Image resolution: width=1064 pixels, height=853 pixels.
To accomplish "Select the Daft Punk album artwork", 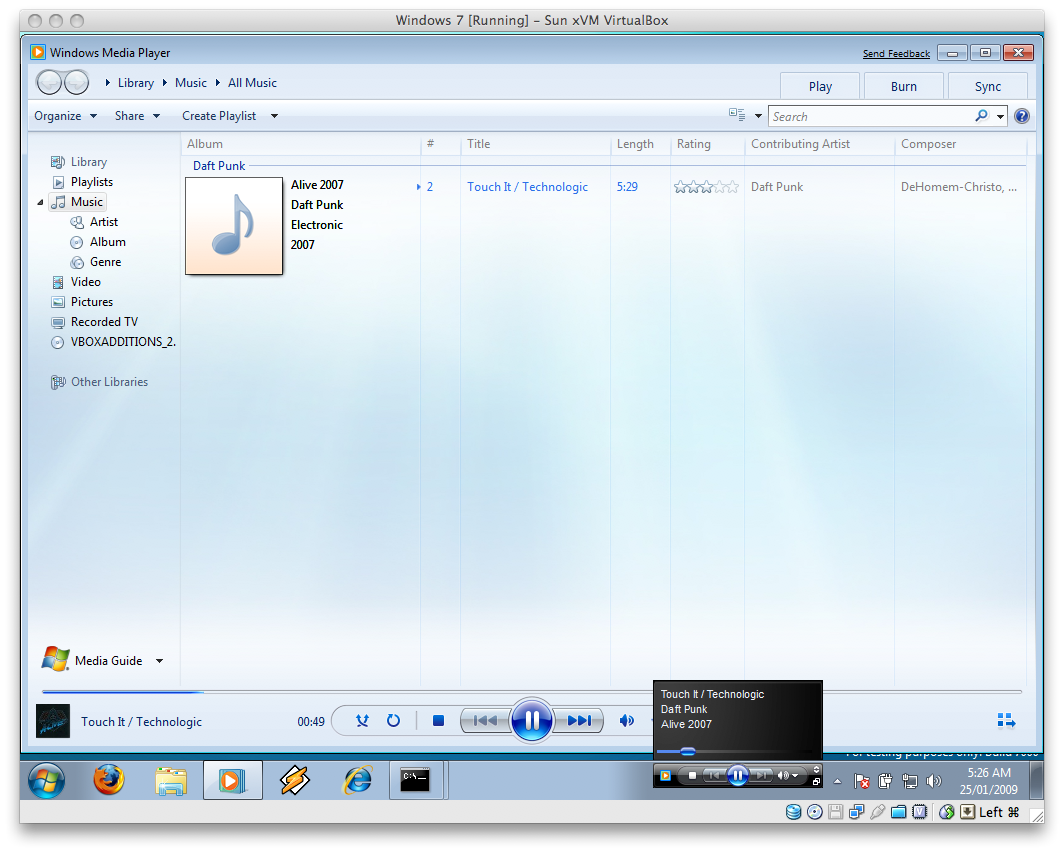I will pos(234,225).
